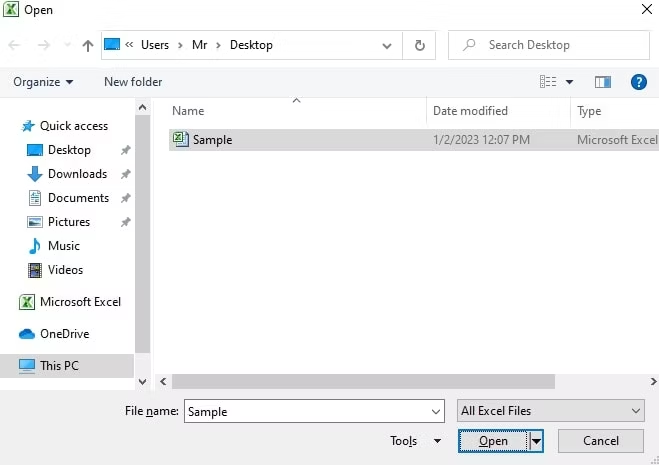
Task: Click the Search Desktop field
Action: (548, 45)
